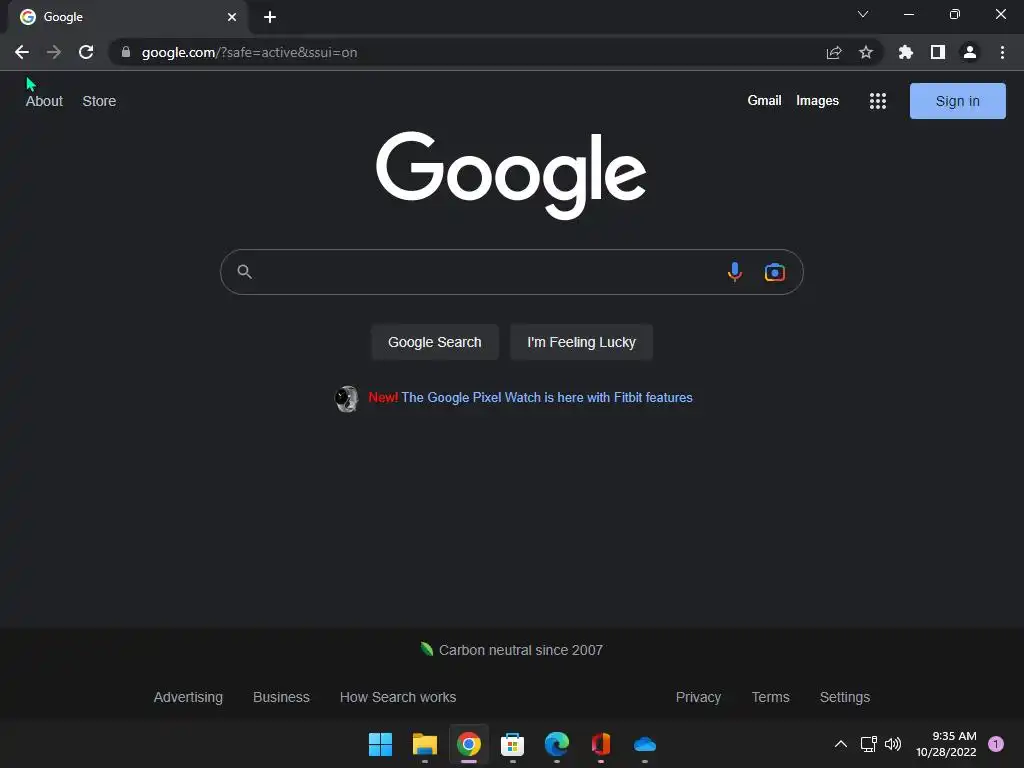This screenshot has width=1024, height=768.
Task: Click the address bar URL
Action: coord(249,52)
